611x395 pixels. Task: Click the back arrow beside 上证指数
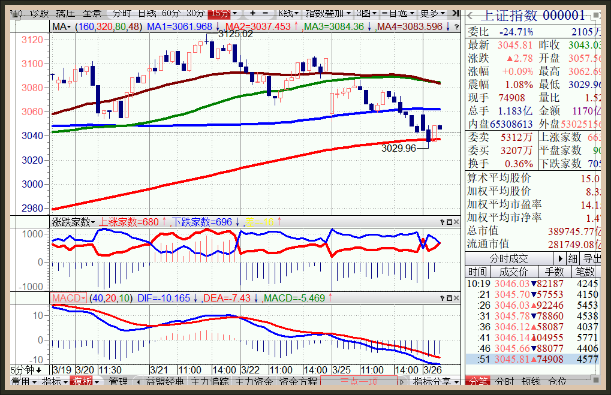coord(470,16)
